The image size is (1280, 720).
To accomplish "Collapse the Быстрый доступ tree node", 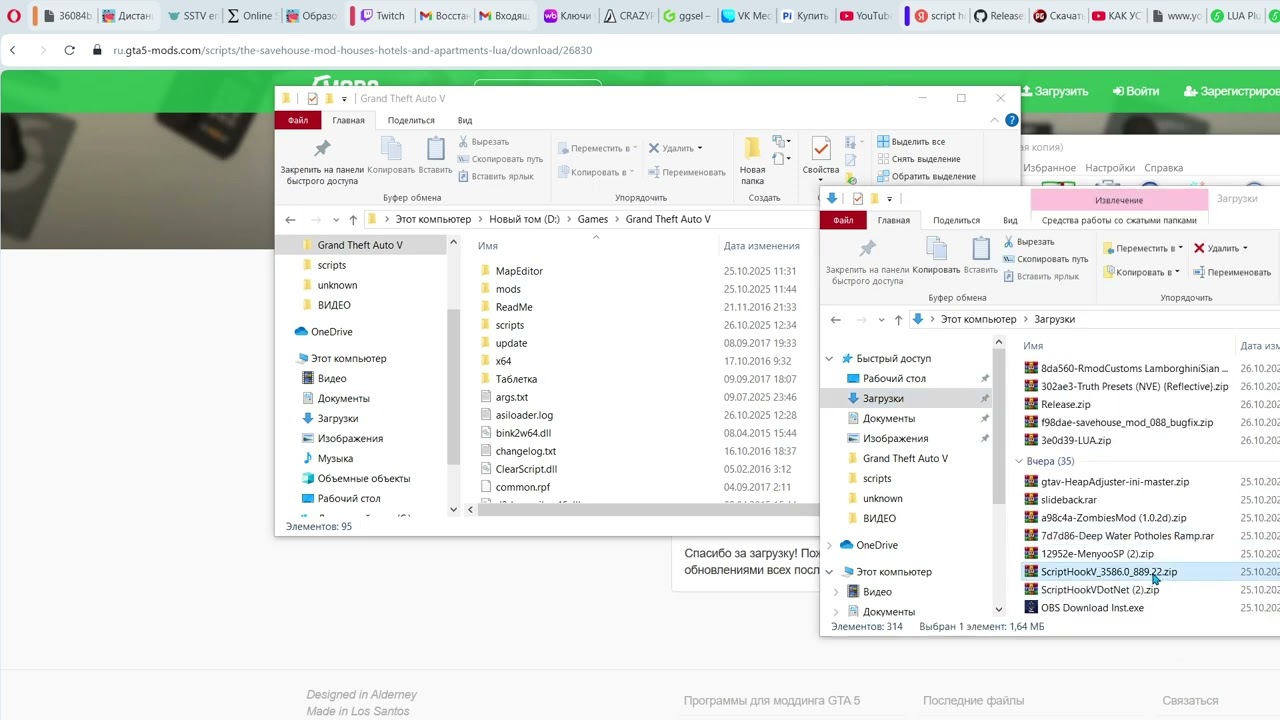I will click(x=829, y=359).
